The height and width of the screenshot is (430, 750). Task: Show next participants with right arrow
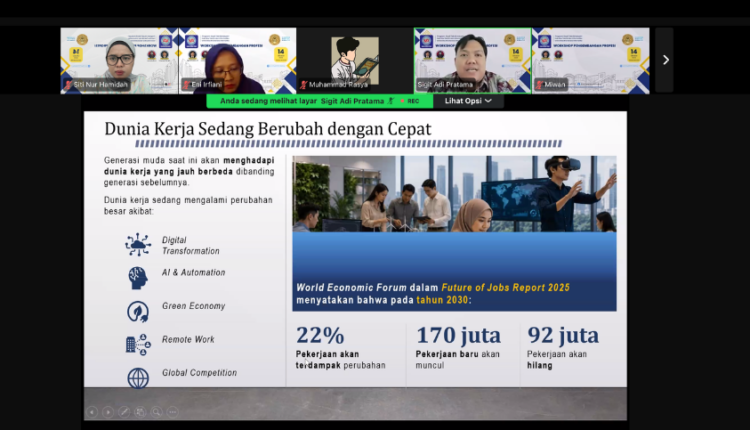click(665, 60)
